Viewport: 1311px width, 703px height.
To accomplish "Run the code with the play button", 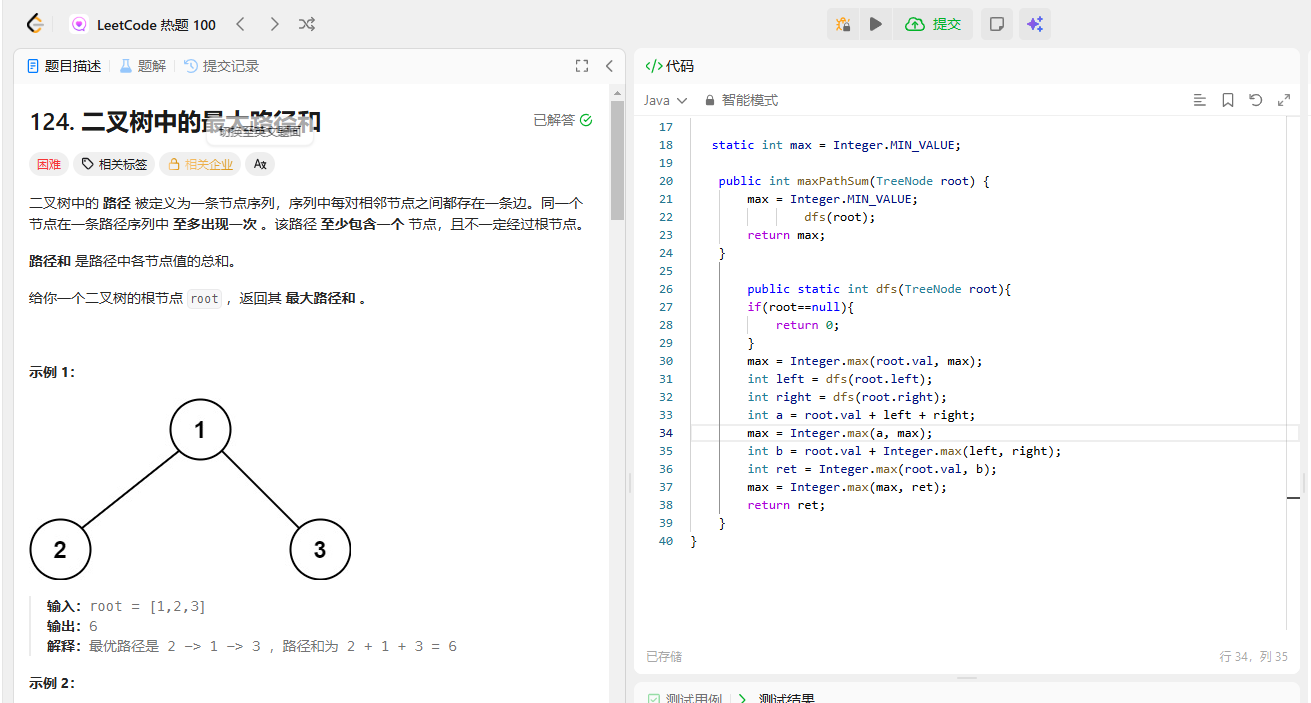I will tap(876, 24).
